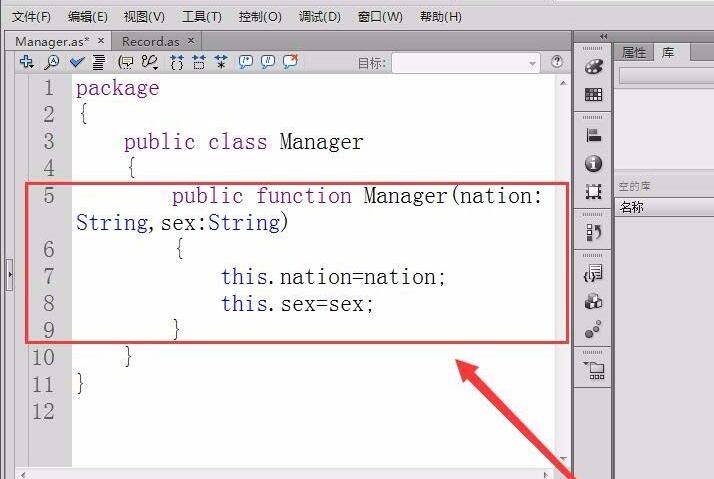Close the Manager.as tab

(101, 41)
